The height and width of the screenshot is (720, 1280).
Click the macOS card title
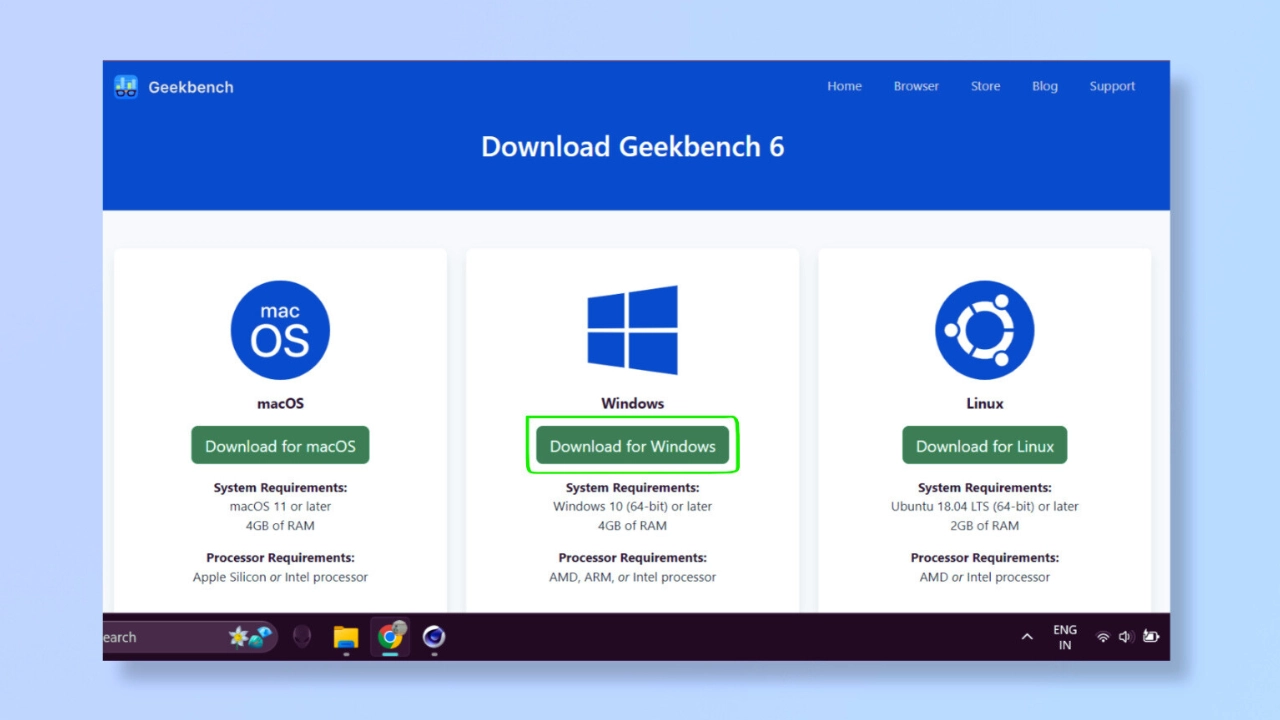click(x=280, y=404)
